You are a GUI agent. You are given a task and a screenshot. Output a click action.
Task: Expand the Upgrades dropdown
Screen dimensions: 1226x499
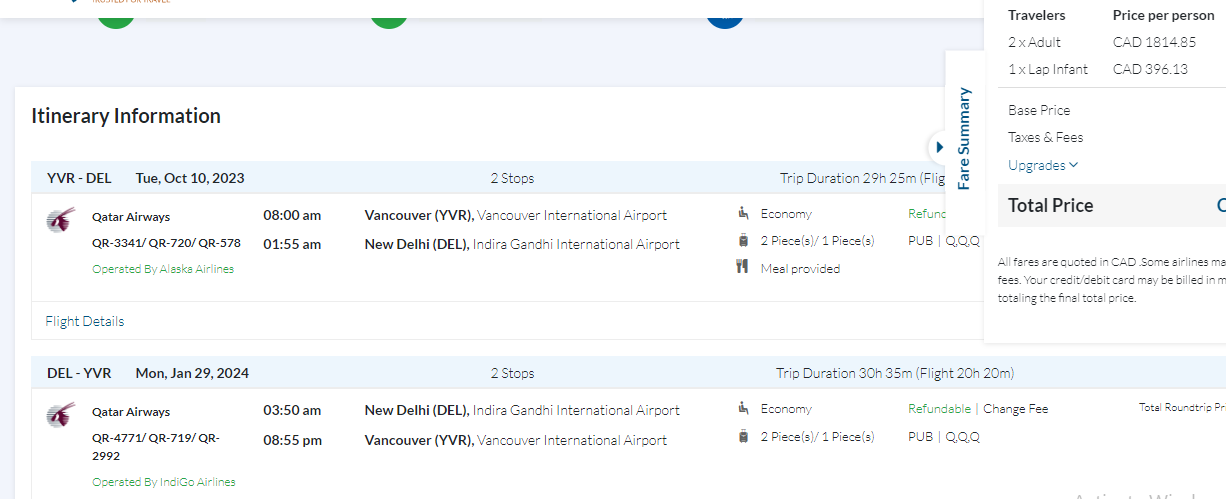[x=1043, y=165]
